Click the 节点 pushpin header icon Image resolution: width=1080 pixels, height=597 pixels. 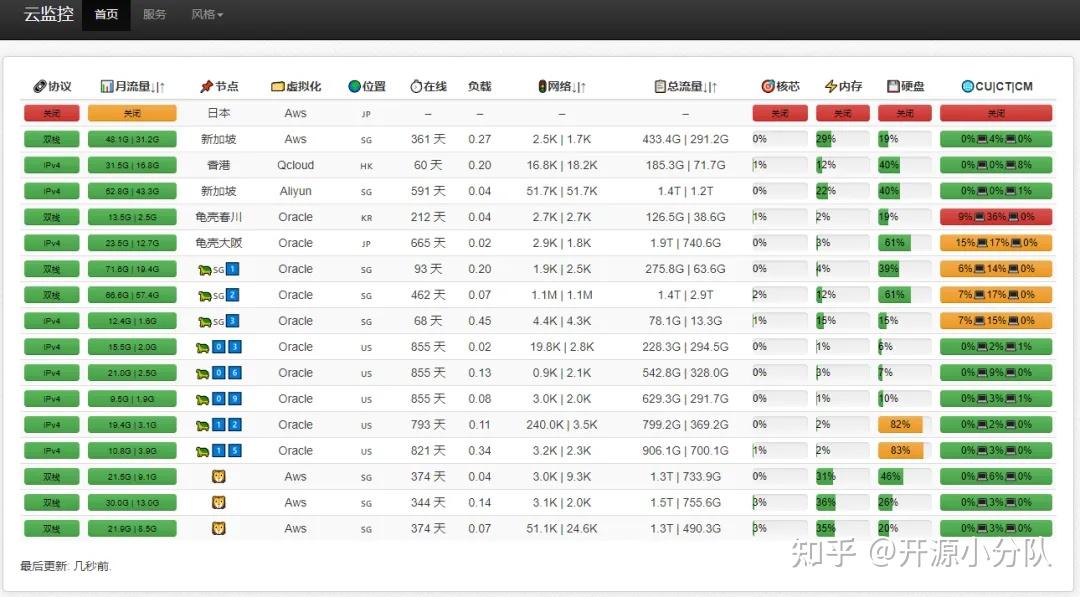[x=204, y=86]
